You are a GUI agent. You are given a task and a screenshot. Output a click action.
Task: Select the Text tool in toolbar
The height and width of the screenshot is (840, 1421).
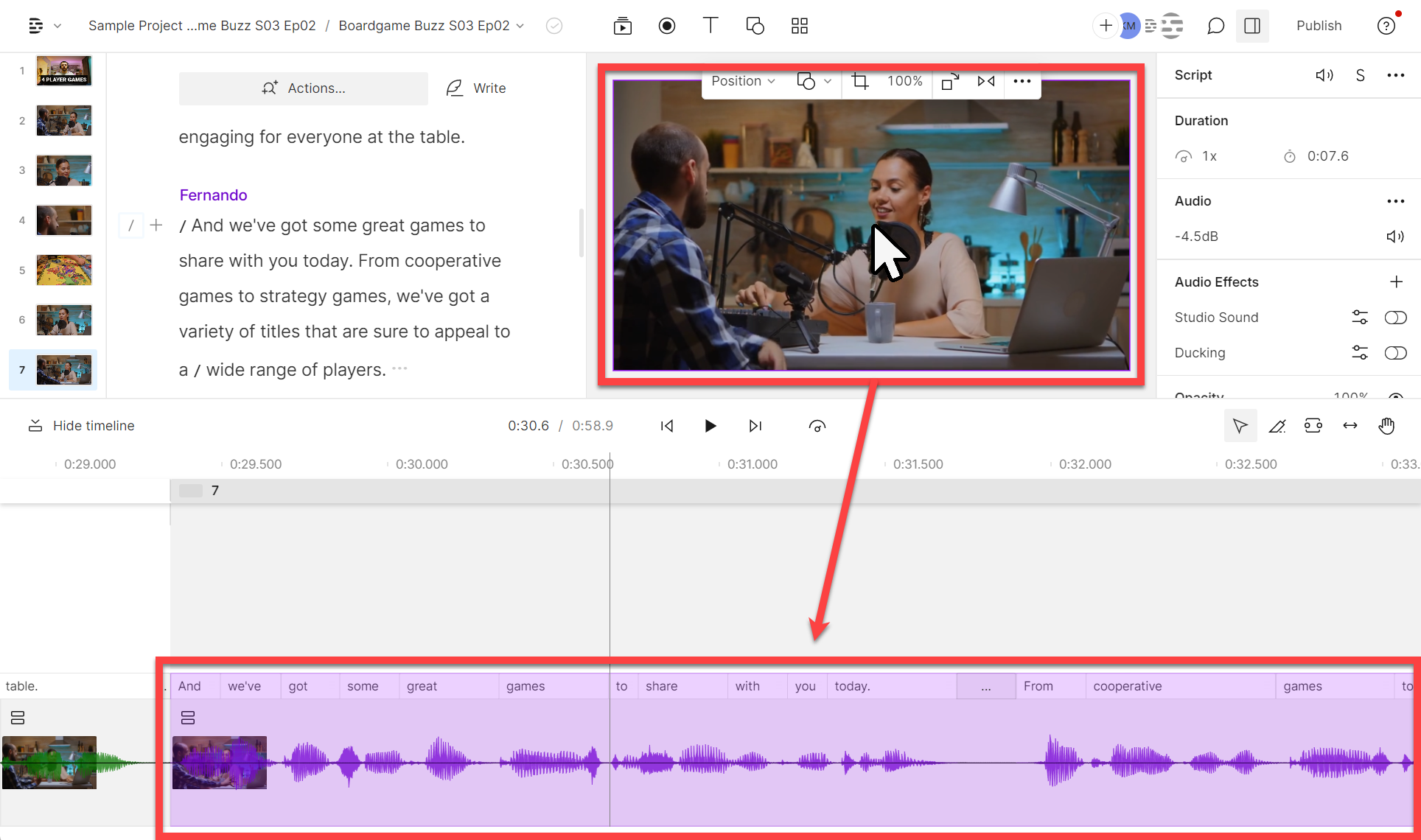711,25
